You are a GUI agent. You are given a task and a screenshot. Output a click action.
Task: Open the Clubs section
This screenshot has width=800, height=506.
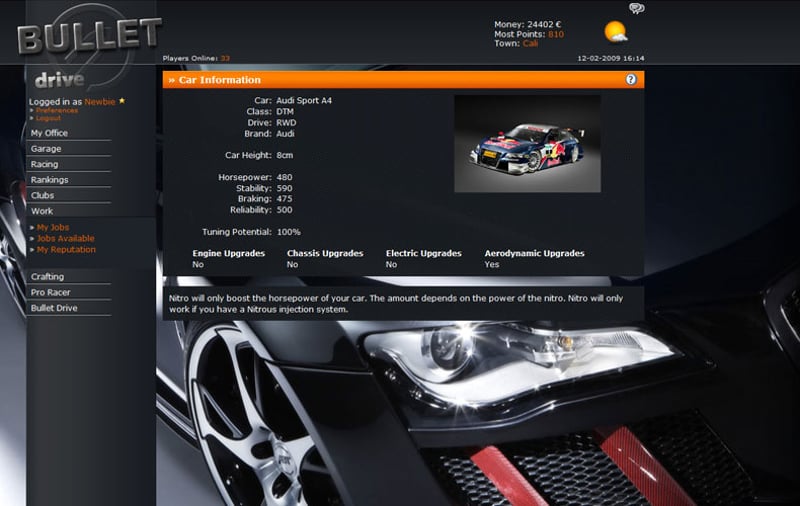[42, 195]
